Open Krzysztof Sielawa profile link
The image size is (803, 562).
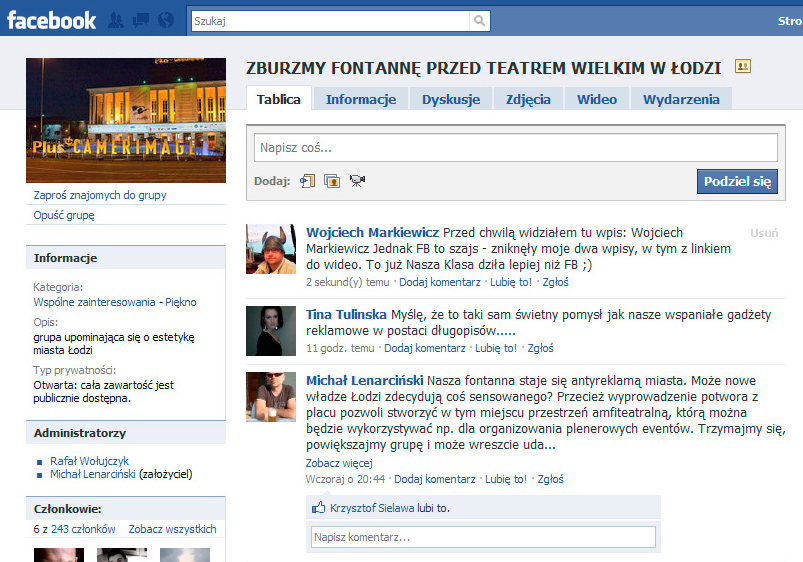(x=372, y=508)
